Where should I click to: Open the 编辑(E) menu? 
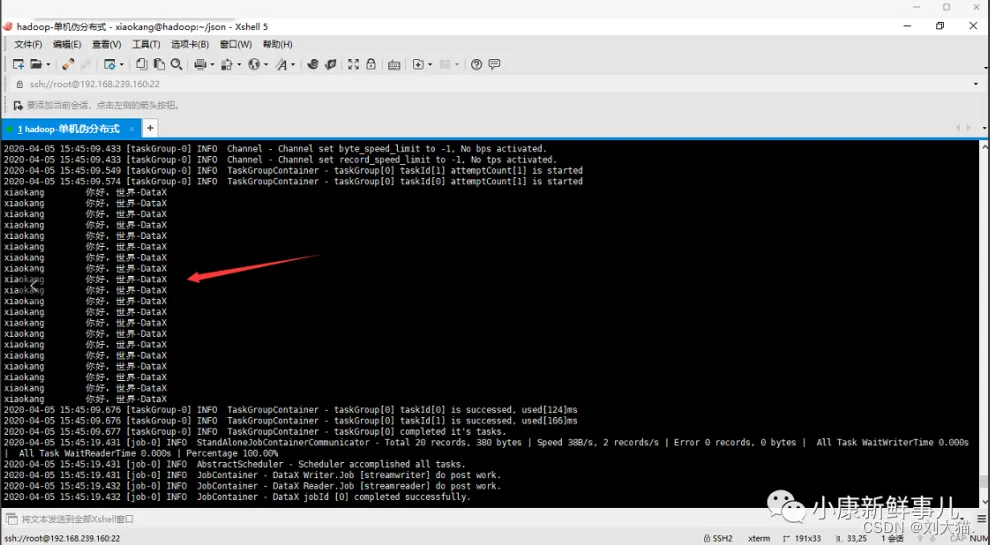tap(67, 44)
